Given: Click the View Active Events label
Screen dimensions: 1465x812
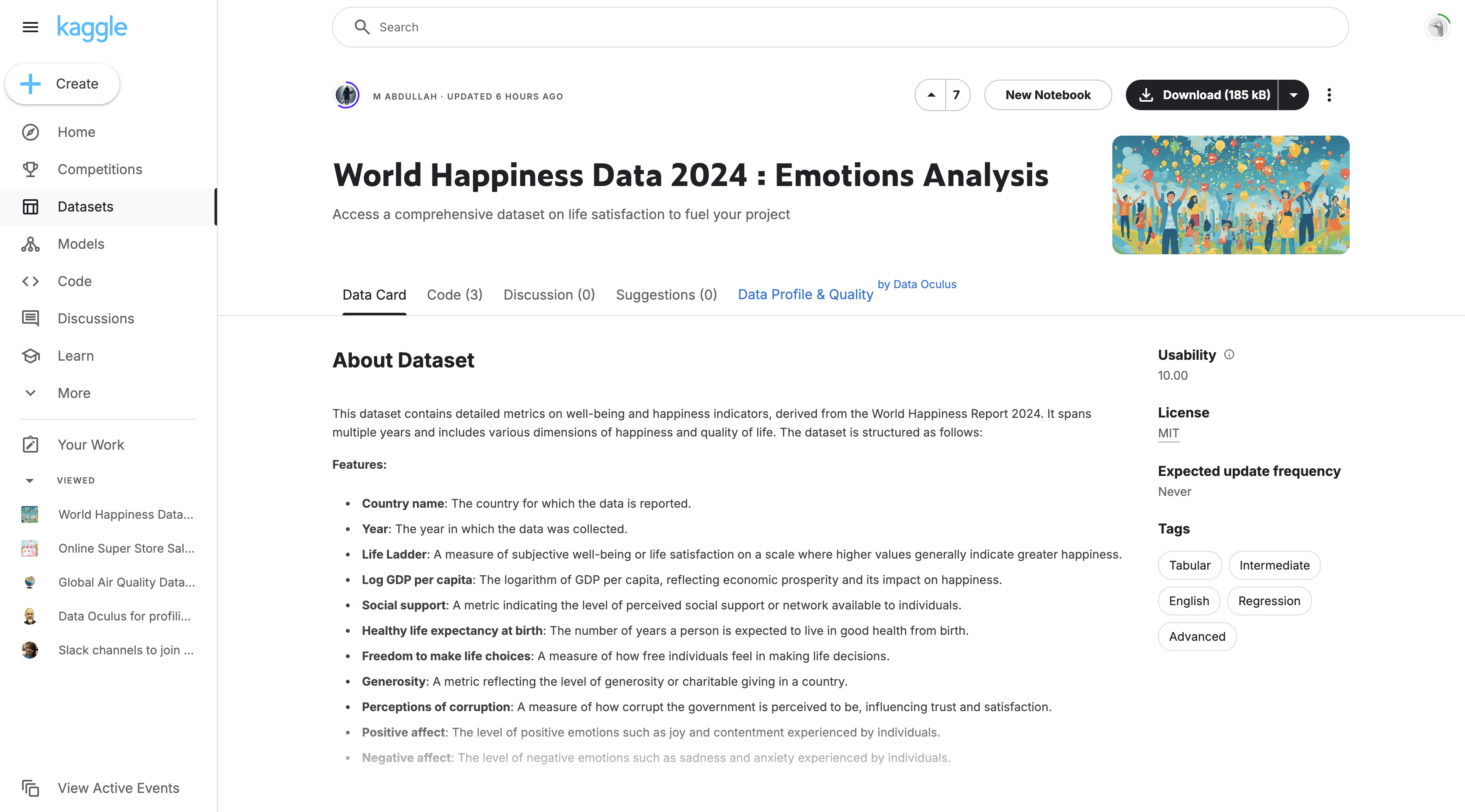Looking at the screenshot, I should click(x=118, y=788).
